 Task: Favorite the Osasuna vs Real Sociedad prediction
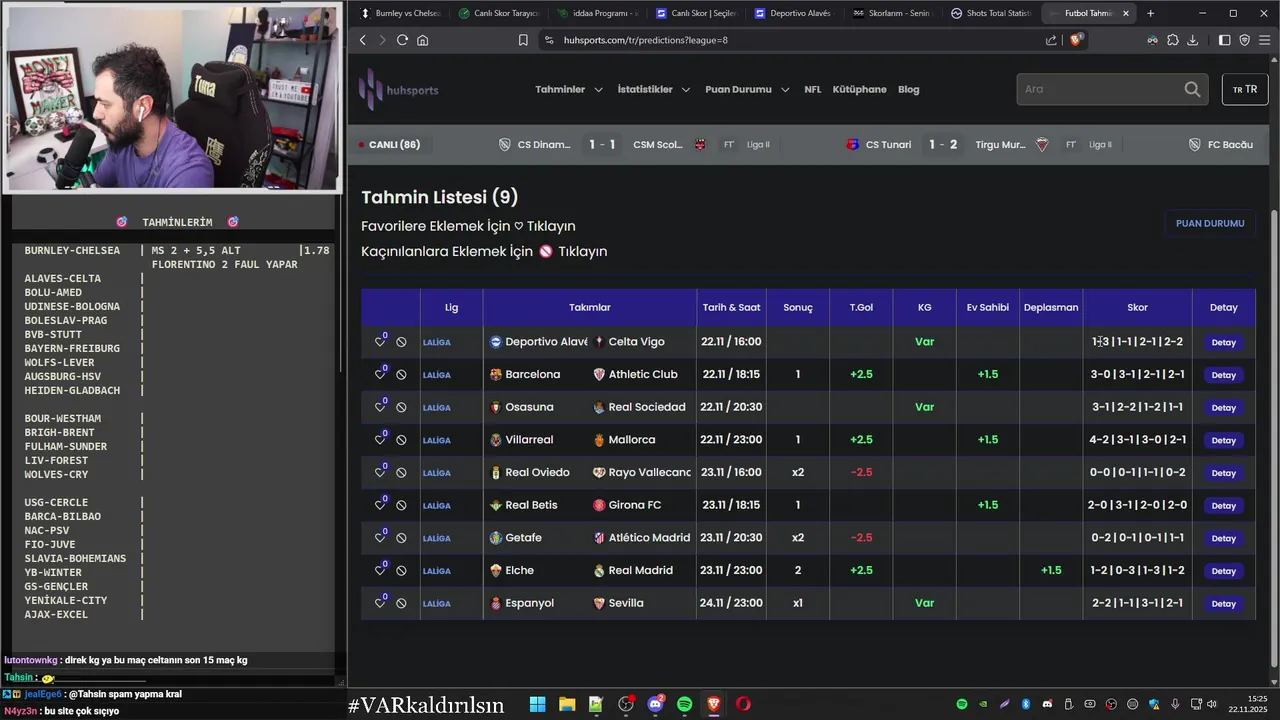[380, 407]
